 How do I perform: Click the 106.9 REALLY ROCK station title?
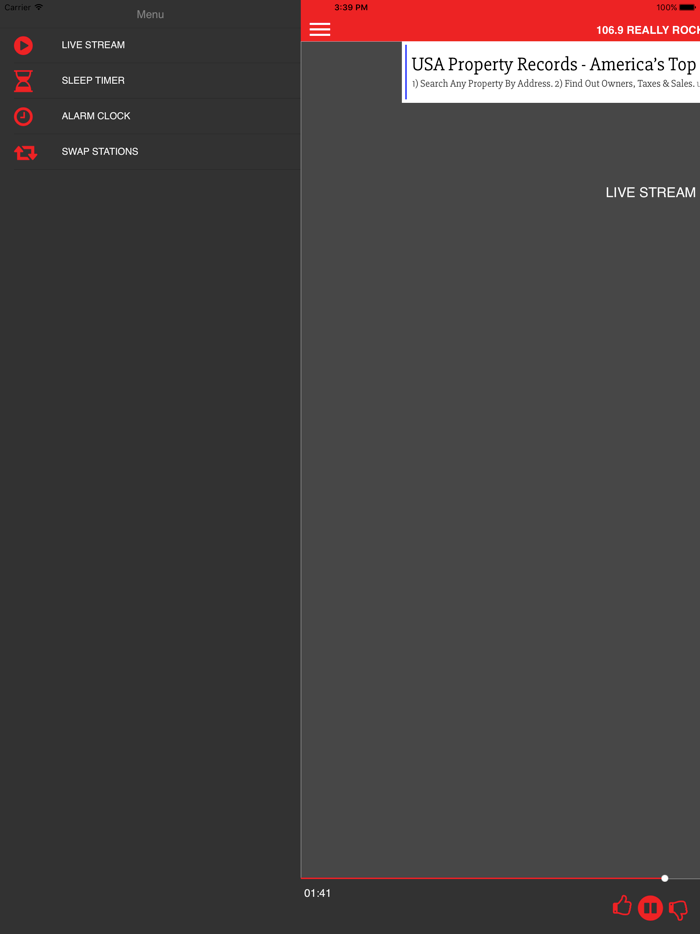(x=648, y=30)
